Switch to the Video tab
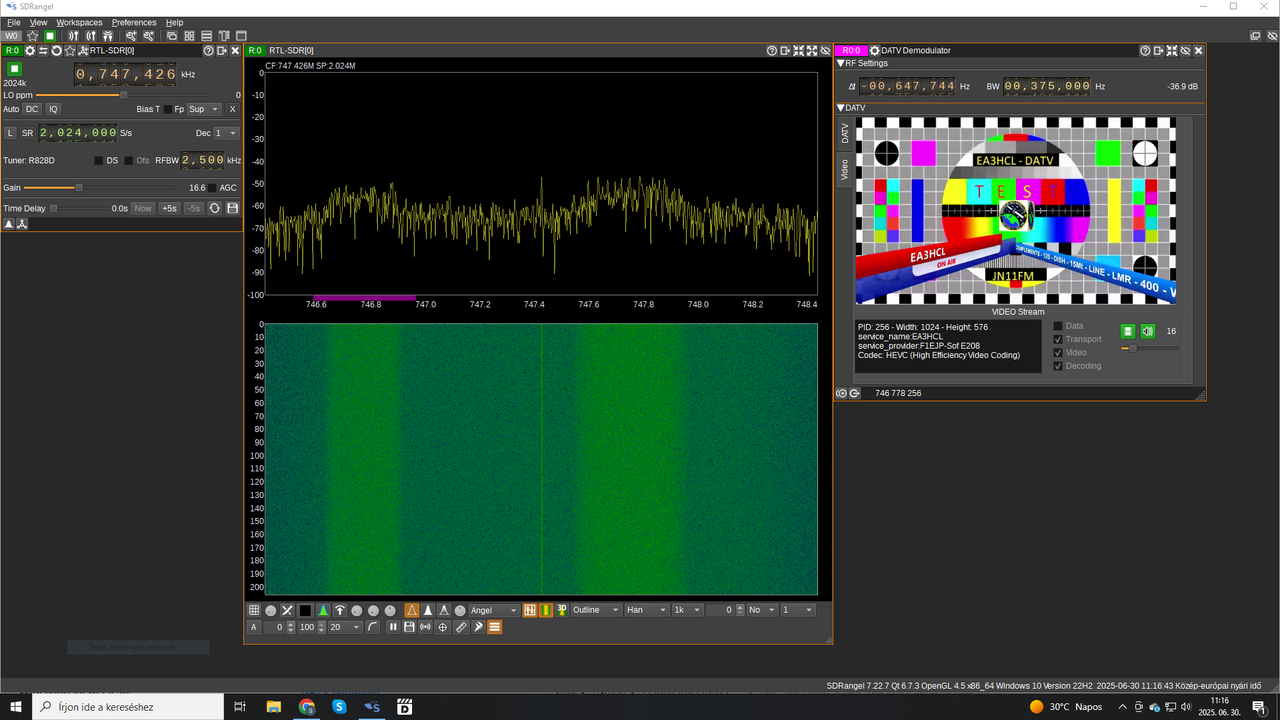 coord(844,170)
